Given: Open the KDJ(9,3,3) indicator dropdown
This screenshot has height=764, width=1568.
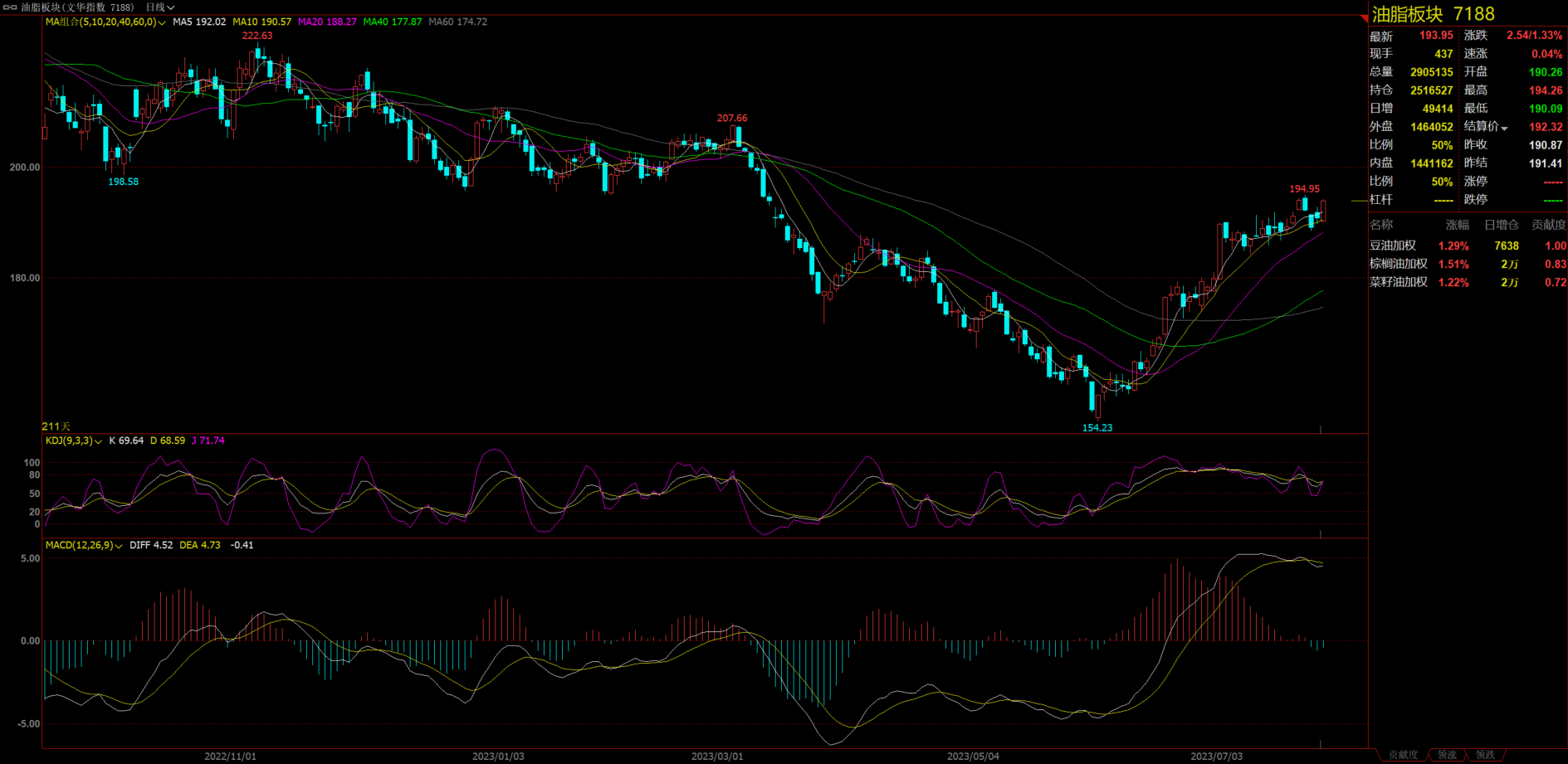Looking at the screenshot, I should [x=98, y=441].
